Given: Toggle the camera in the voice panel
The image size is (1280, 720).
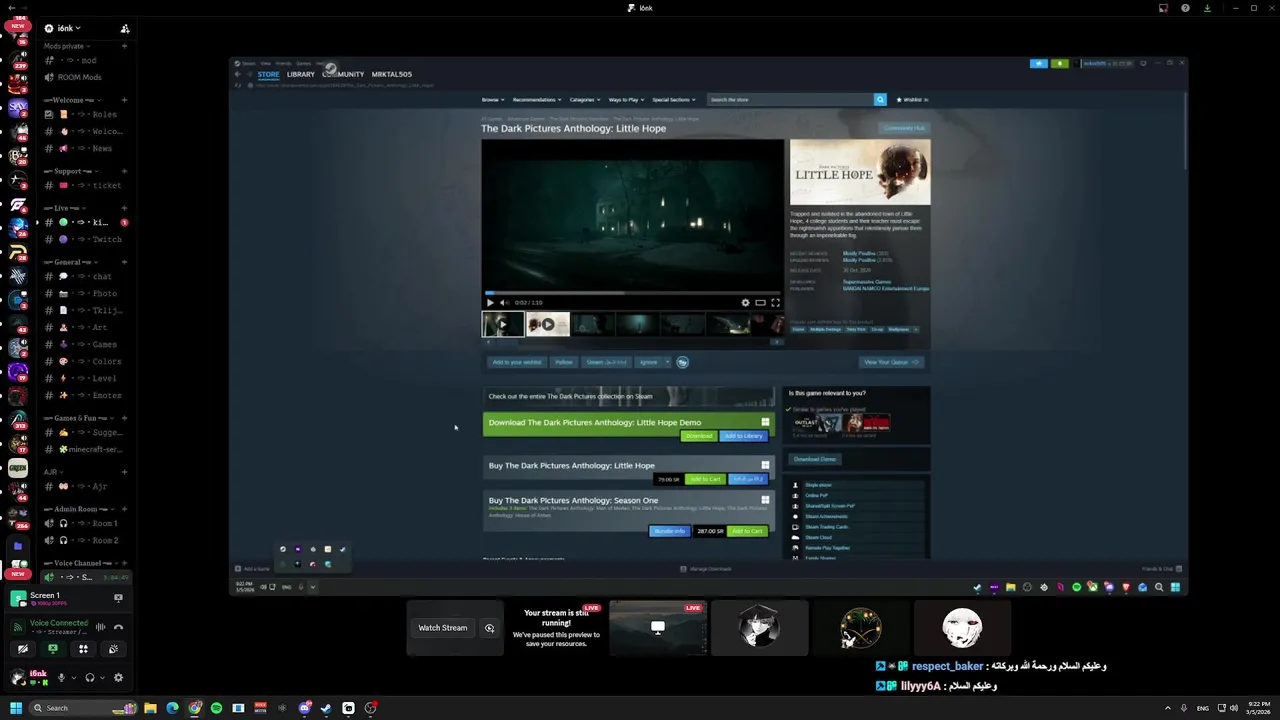Looking at the screenshot, I should click(23, 649).
